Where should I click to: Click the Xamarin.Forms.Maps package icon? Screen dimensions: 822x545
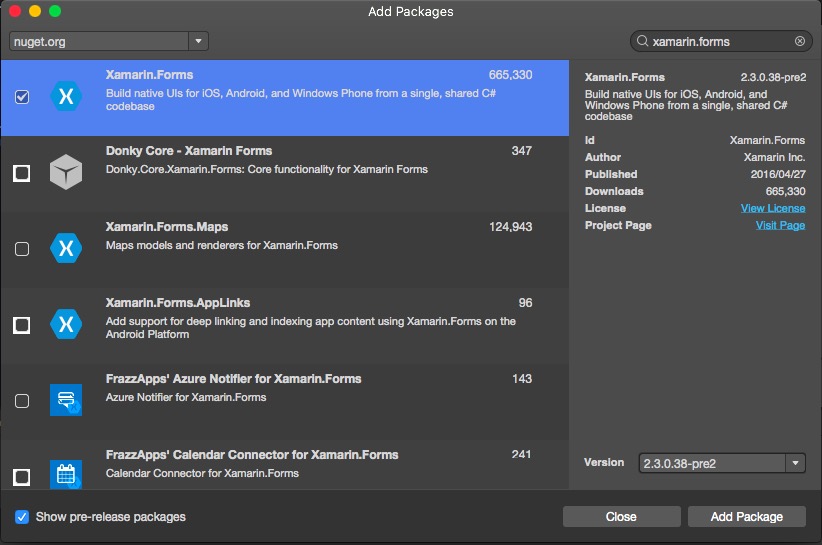point(66,248)
